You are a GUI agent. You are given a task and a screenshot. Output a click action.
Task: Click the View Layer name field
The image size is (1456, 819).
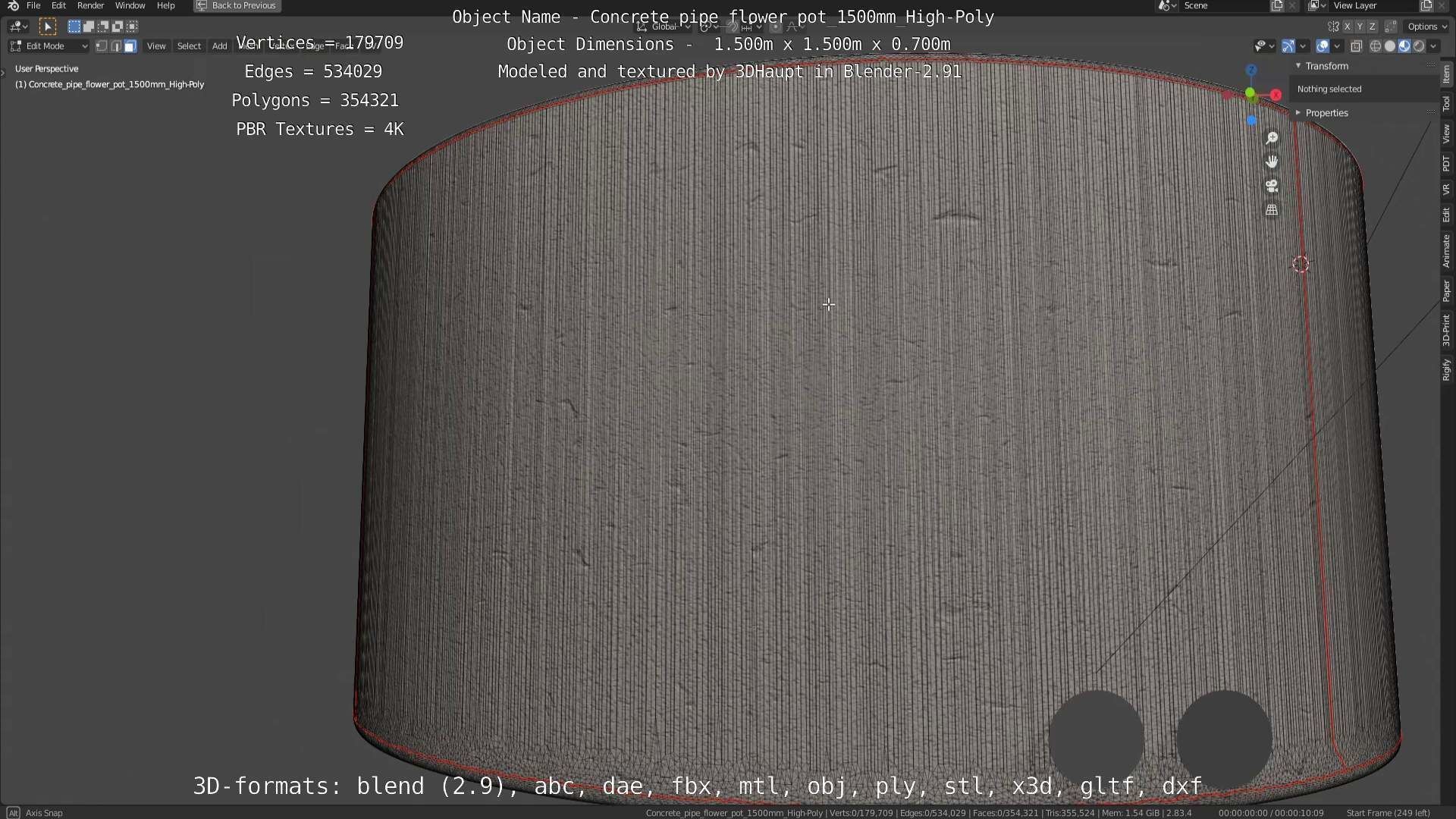(1374, 5)
